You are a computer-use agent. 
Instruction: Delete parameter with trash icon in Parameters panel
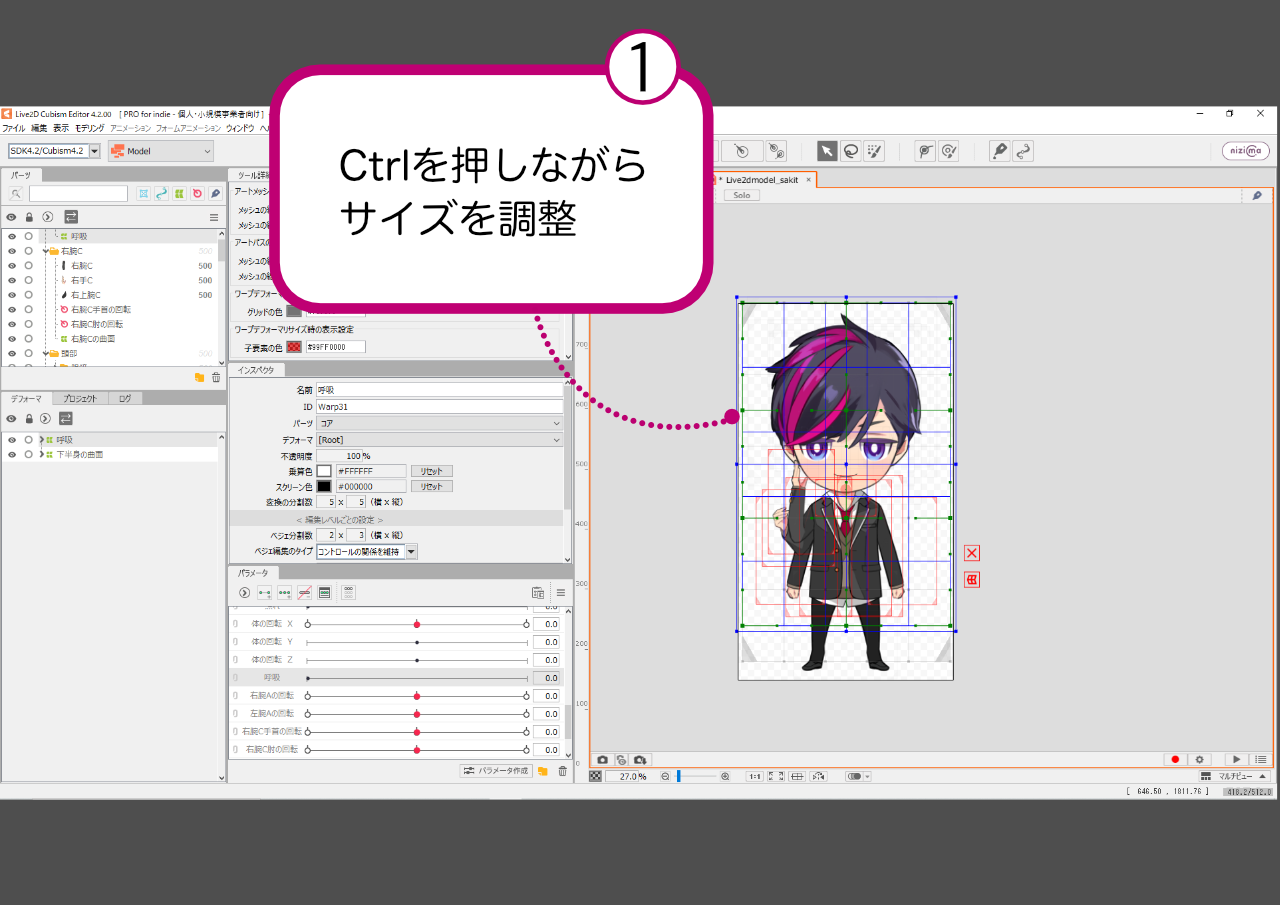[x=562, y=771]
